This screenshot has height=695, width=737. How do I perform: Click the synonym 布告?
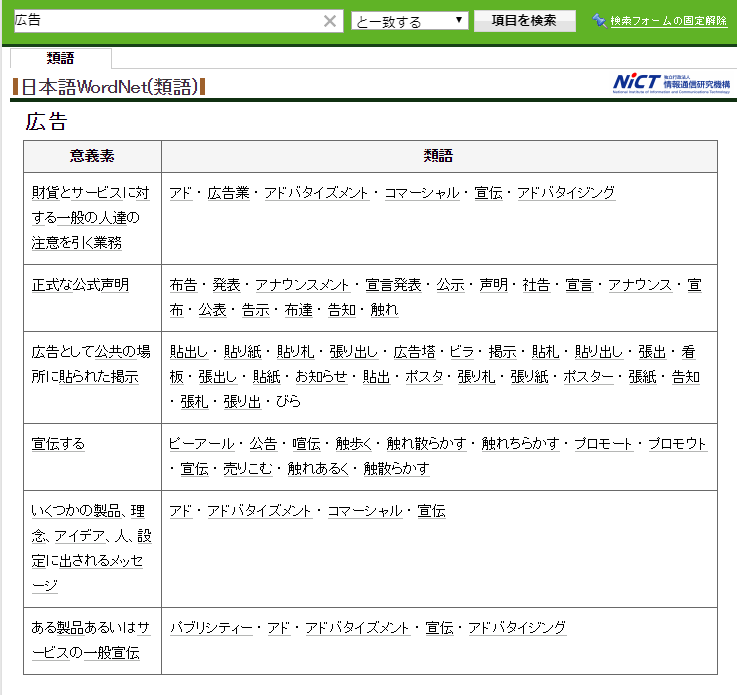point(183,285)
